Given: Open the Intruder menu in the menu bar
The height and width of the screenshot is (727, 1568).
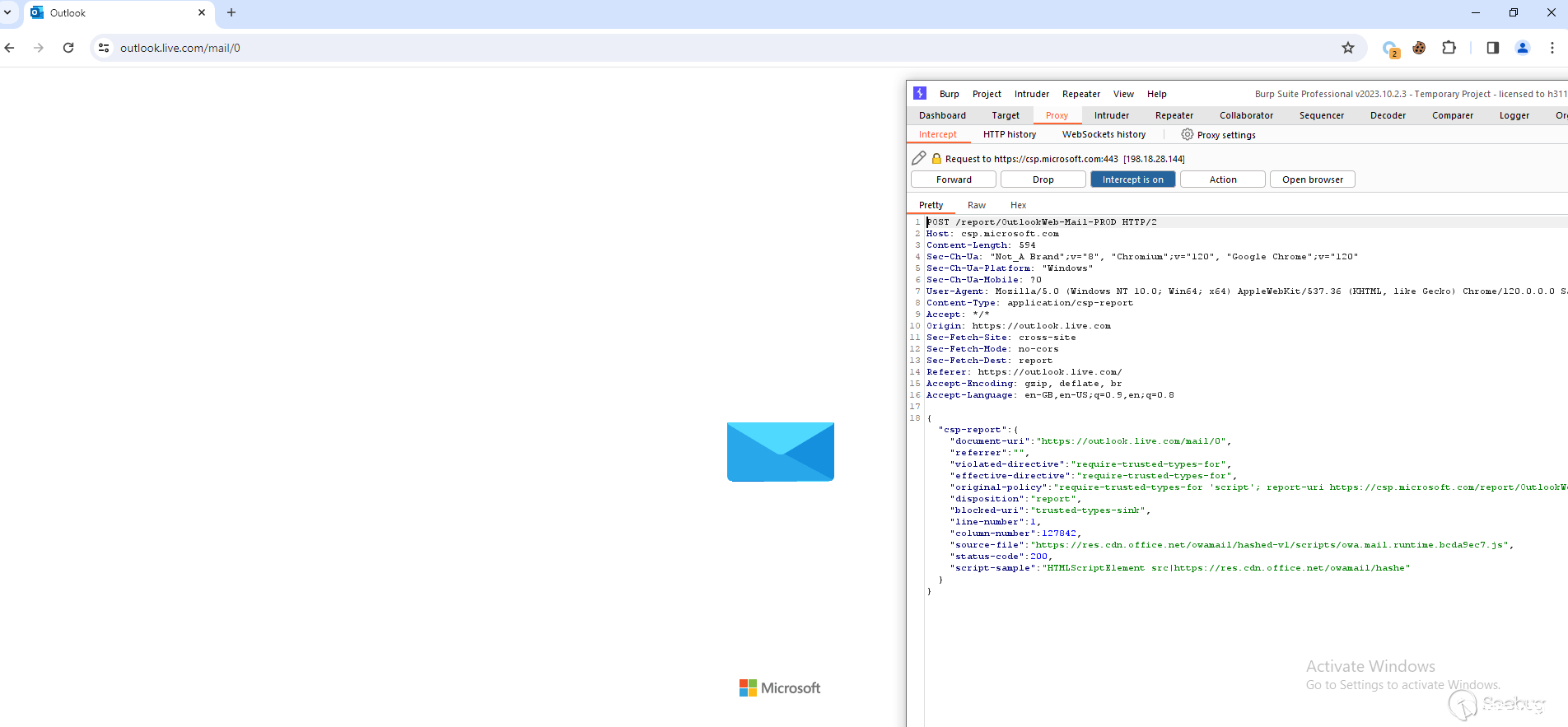Looking at the screenshot, I should pos(1032,94).
